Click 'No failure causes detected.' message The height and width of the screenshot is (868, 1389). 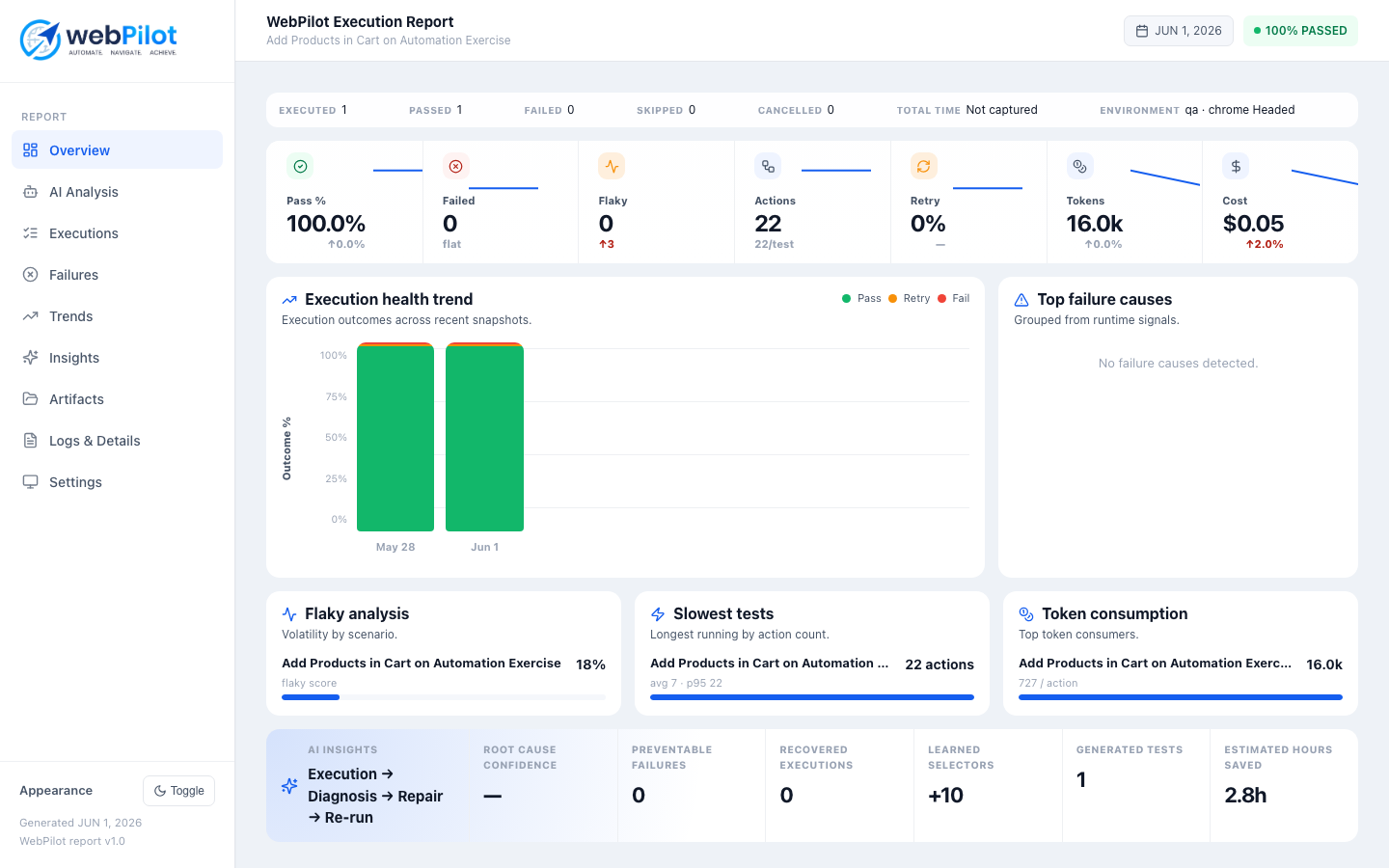(1178, 364)
